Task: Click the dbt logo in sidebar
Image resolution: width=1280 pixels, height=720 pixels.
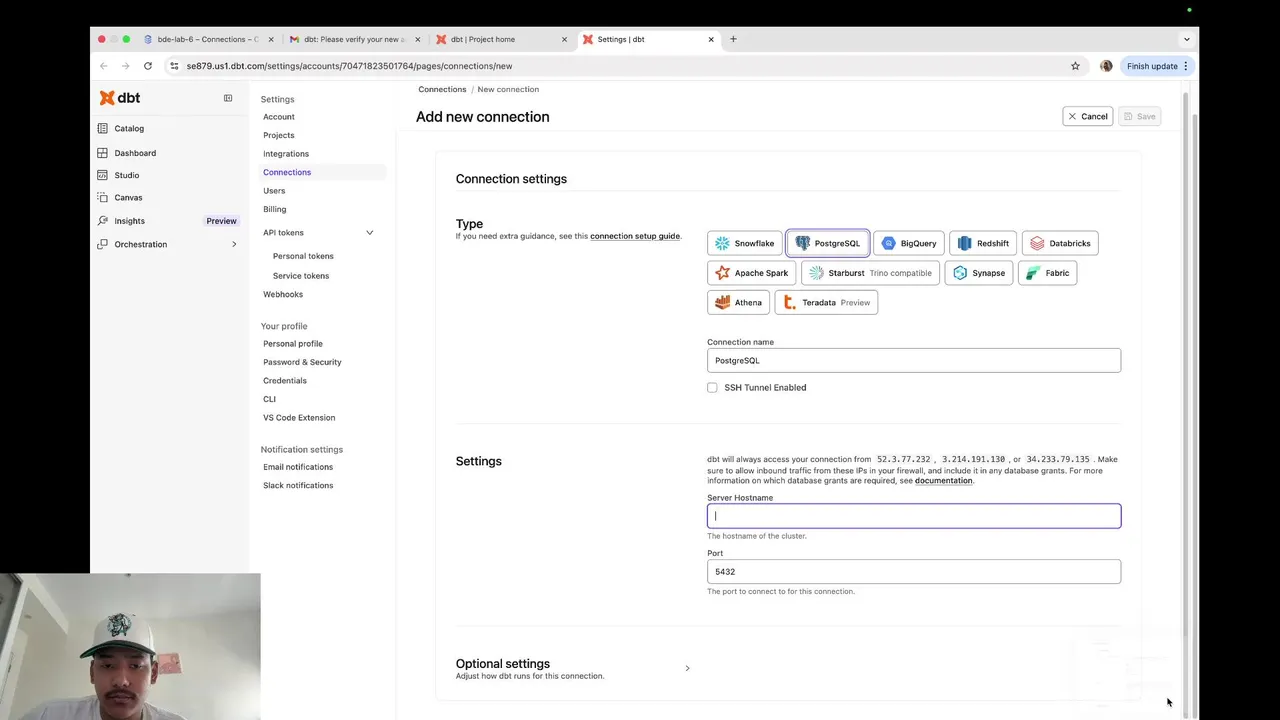Action: pyautogui.click(x=120, y=98)
